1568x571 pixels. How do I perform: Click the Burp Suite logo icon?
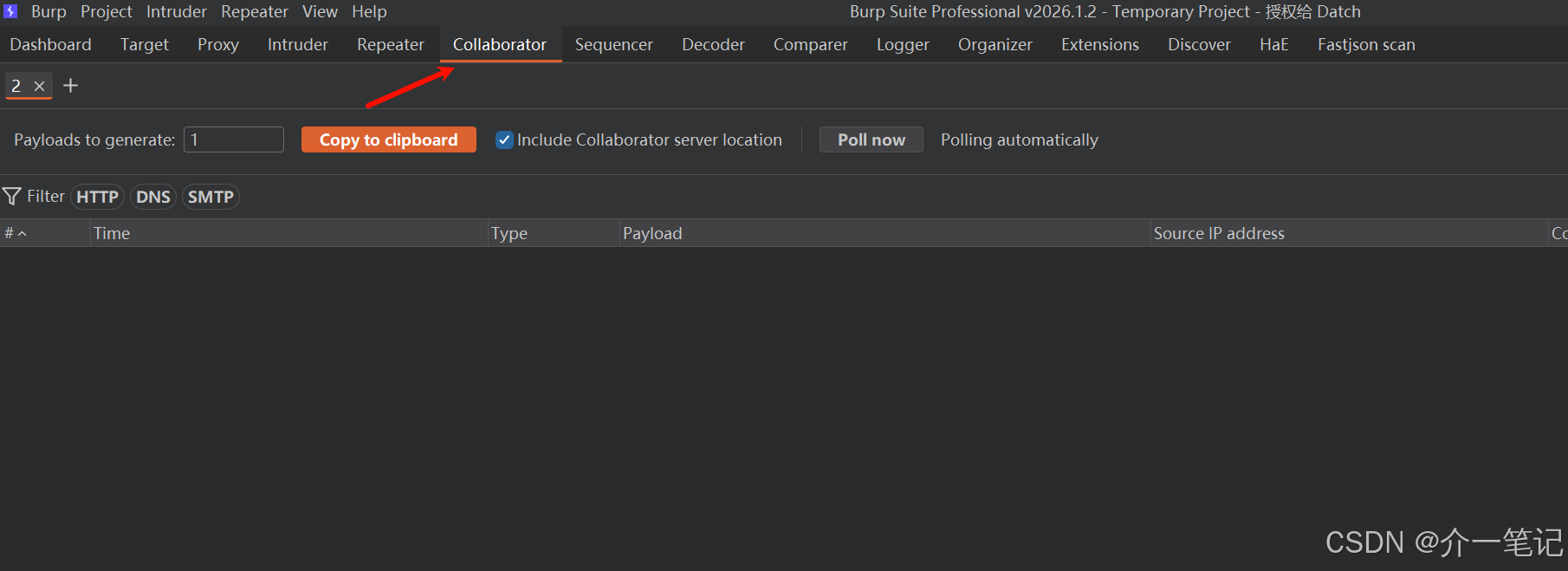click(x=10, y=11)
